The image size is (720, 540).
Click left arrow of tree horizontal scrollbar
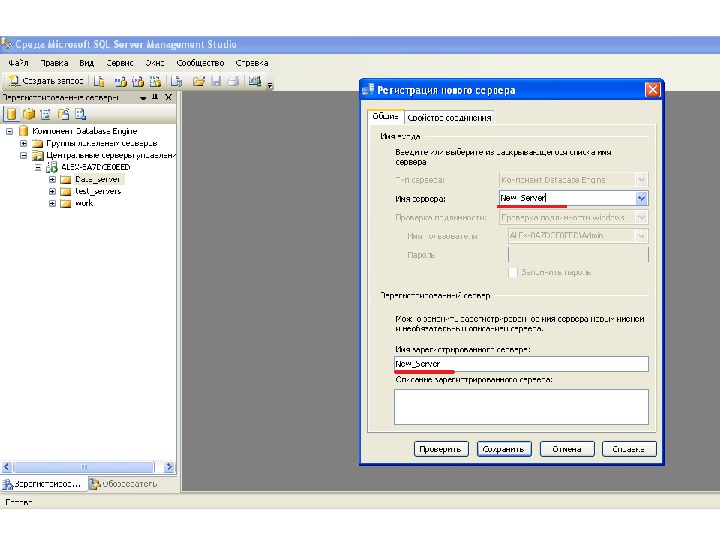(x=6, y=467)
